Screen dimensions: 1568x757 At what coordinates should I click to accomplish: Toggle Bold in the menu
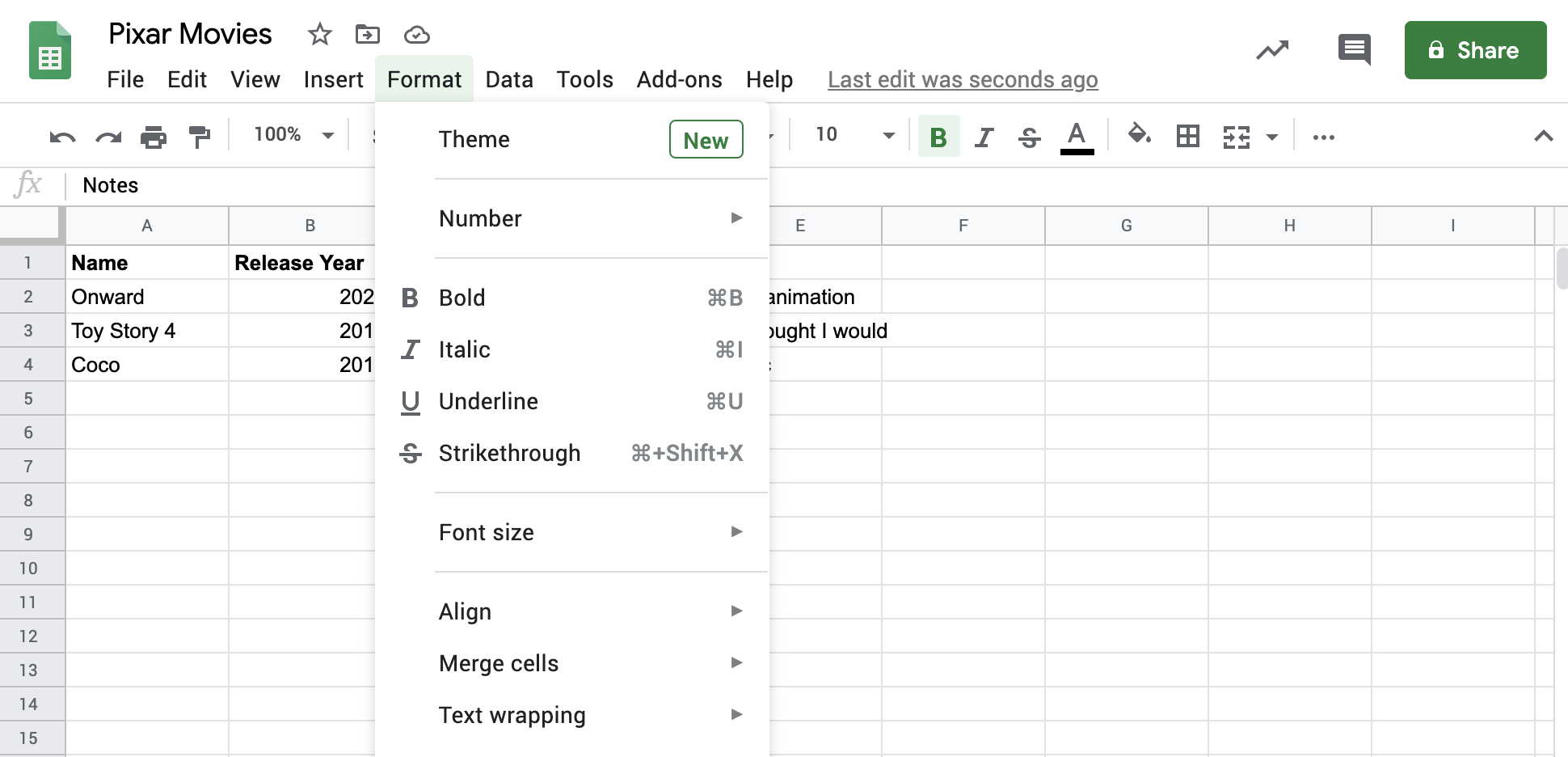coord(462,298)
